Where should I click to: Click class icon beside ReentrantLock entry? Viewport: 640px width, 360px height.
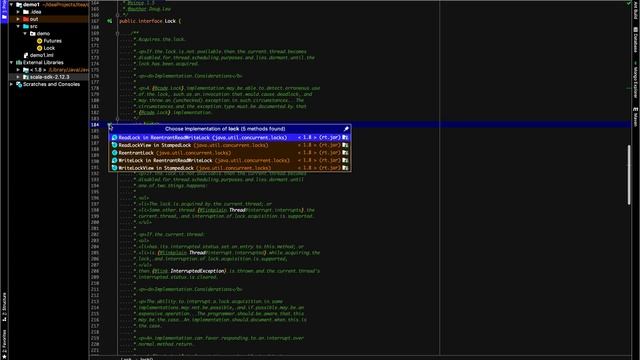point(115,153)
